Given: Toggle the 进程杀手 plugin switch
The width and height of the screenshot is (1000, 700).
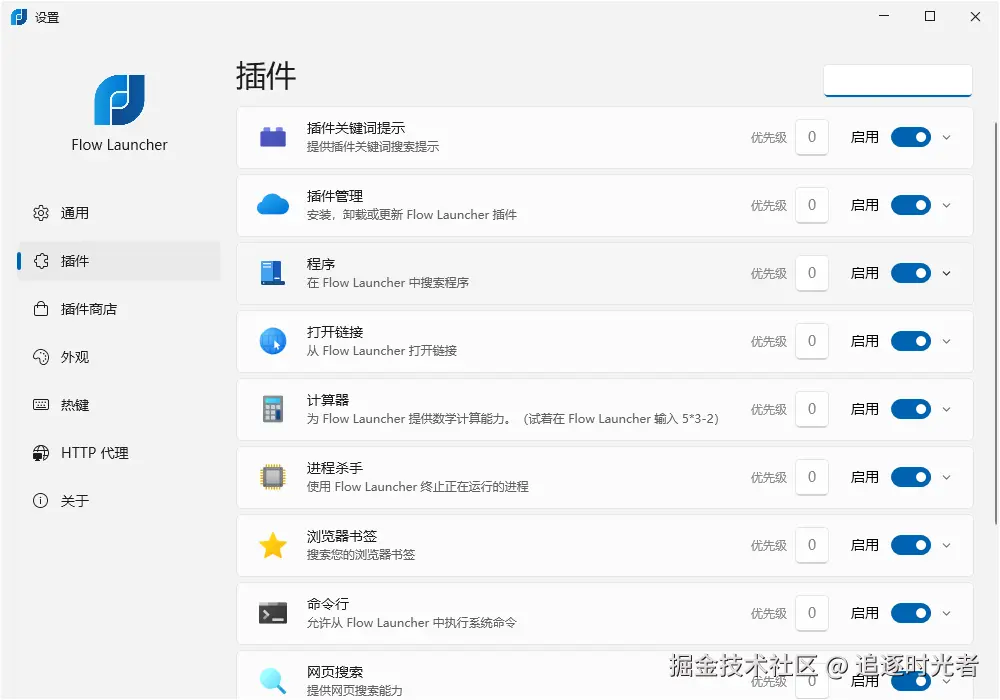Looking at the screenshot, I should [x=911, y=477].
